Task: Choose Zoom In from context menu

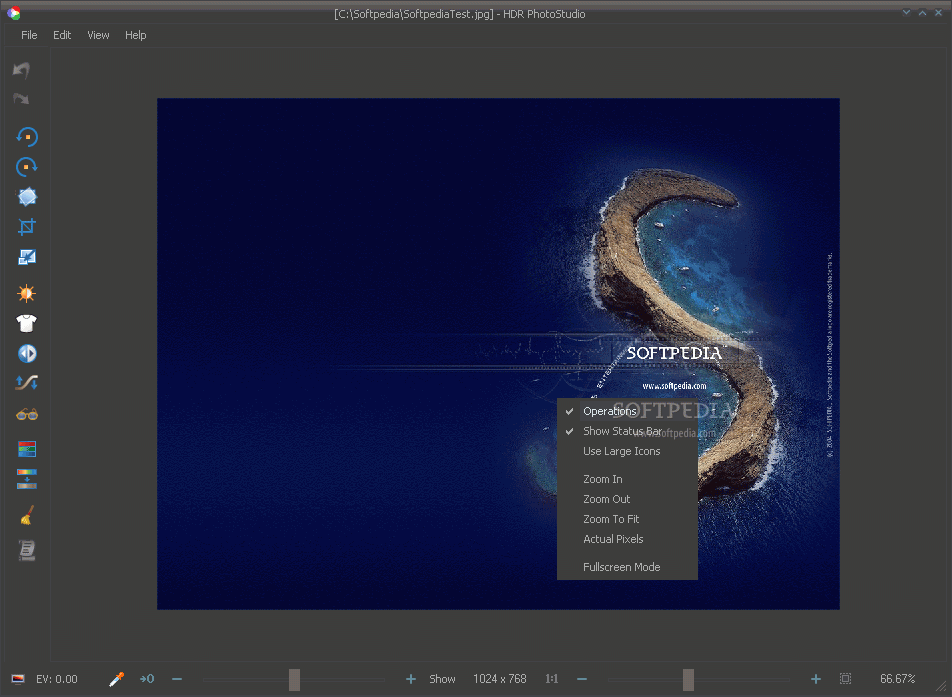Action: click(627, 479)
